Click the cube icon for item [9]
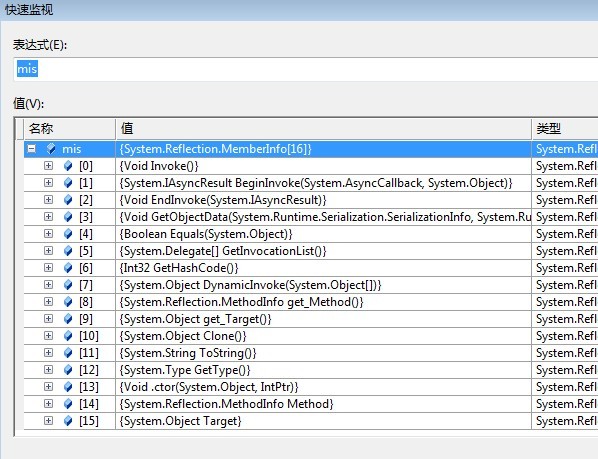 tap(68, 319)
